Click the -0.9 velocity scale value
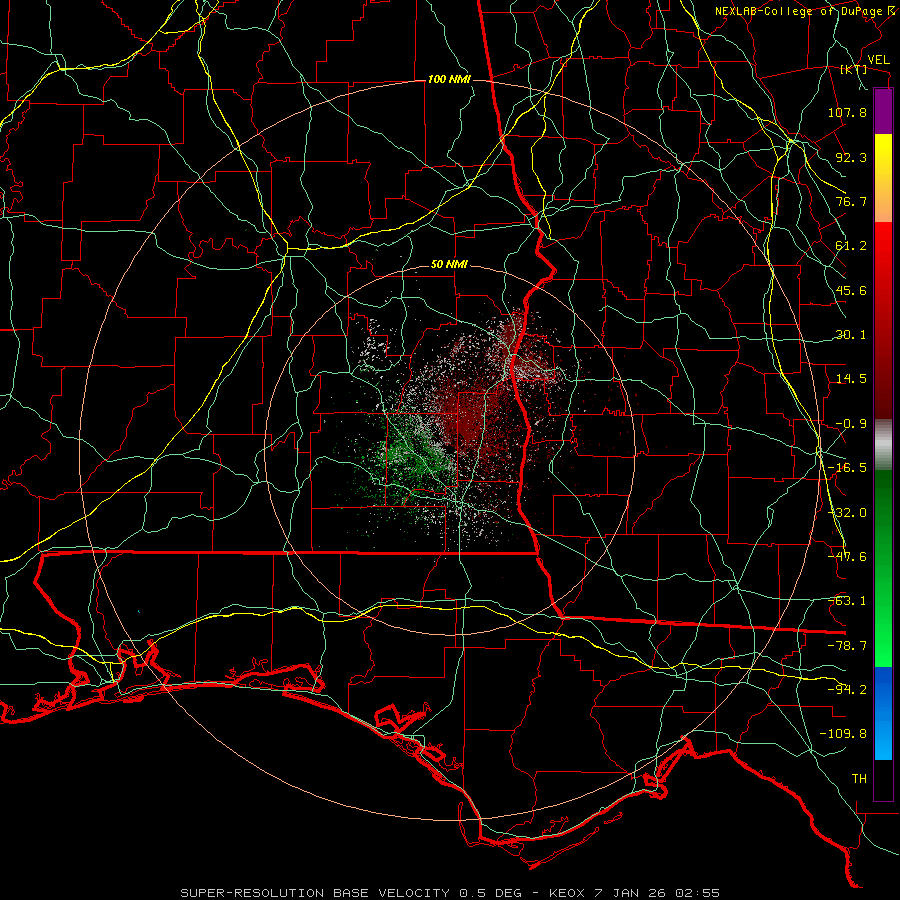The height and width of the screenshot is (900, 900). [851, 424]
